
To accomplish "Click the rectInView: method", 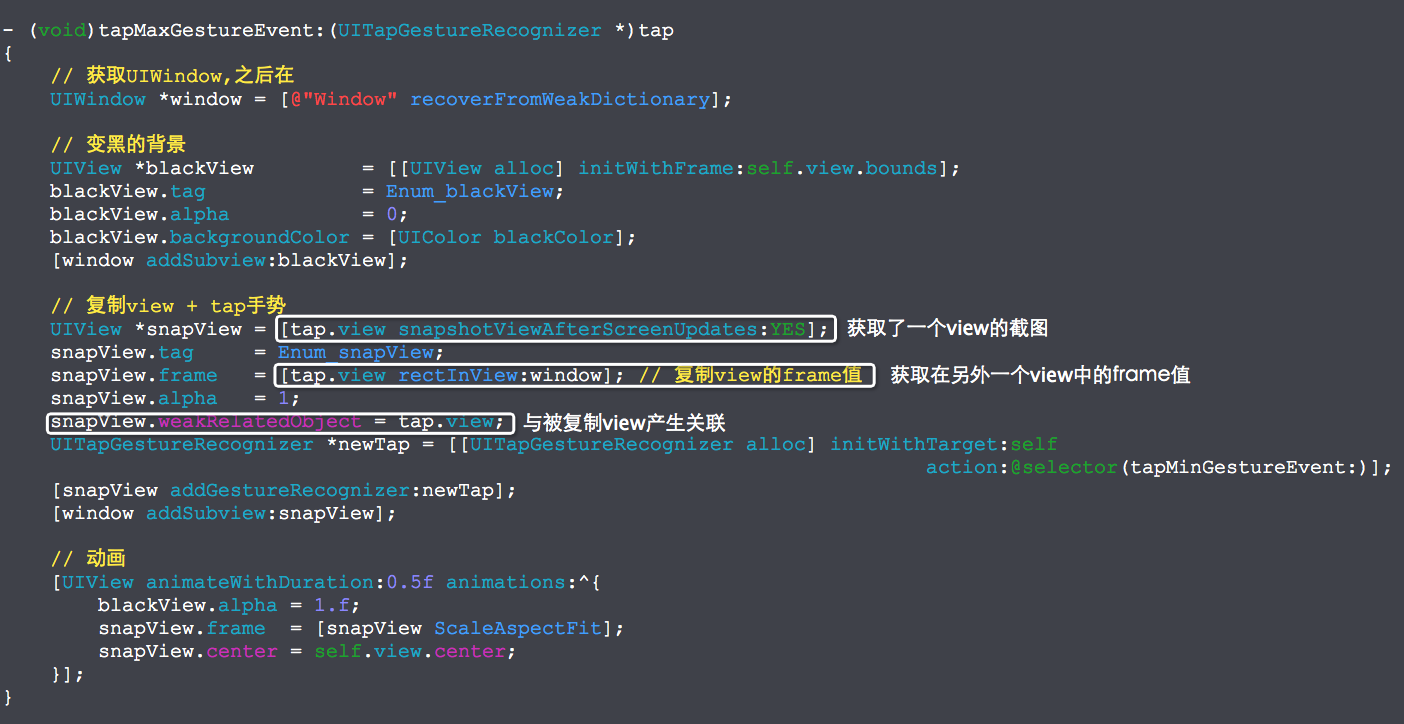I will (x=464, y=375).
